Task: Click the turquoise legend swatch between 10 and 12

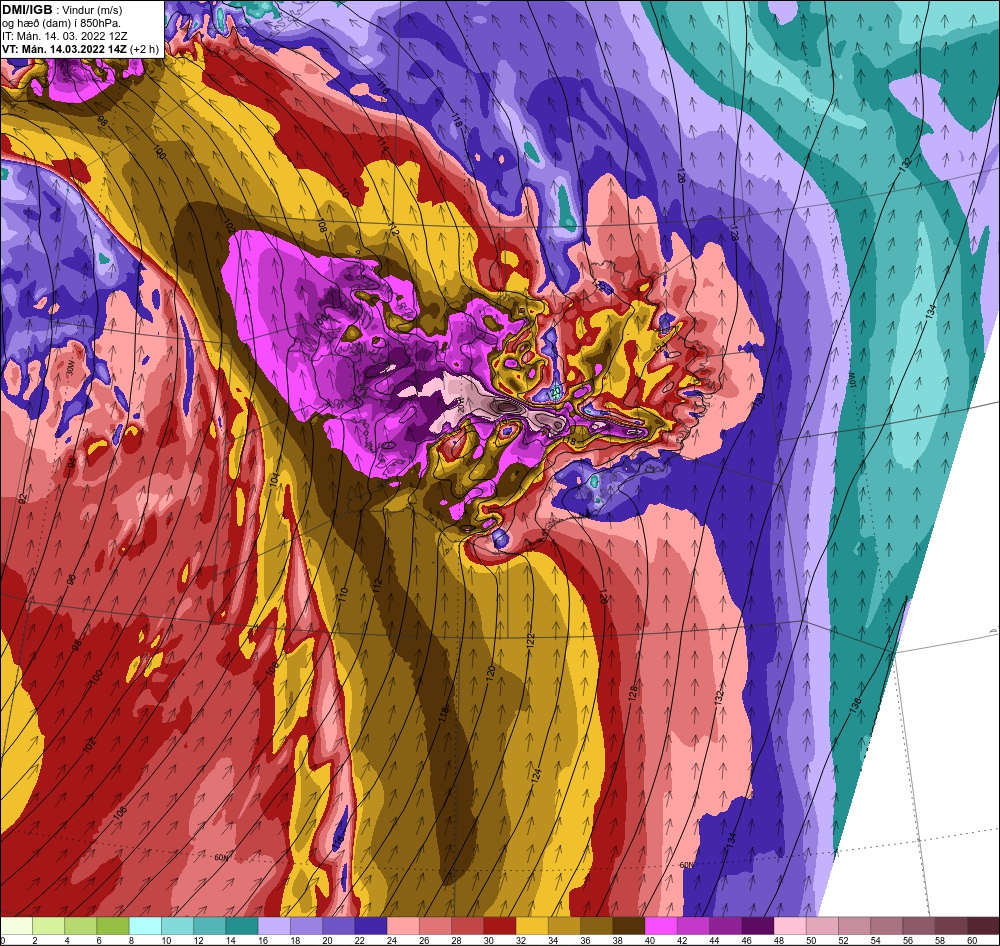Action: [177, 926]
